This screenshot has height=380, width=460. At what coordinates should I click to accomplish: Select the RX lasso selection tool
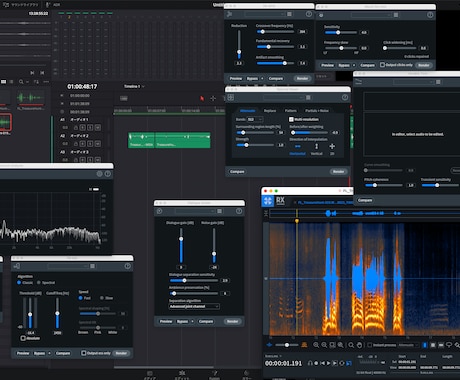pos(449,345)
